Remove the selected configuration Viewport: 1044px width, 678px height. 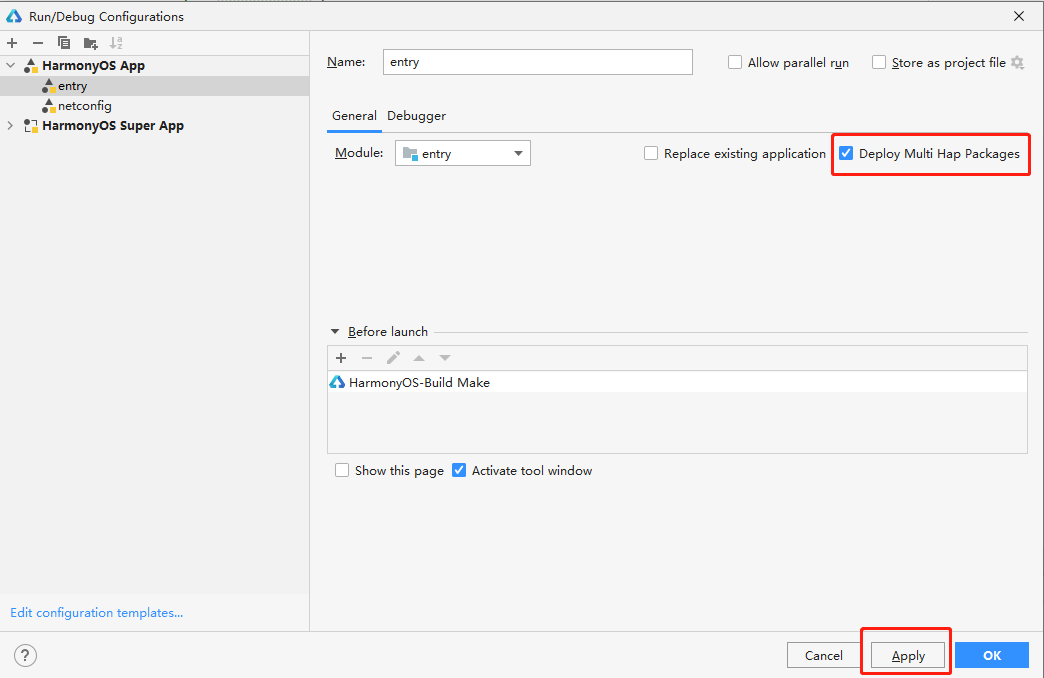[x=38, y=43]
